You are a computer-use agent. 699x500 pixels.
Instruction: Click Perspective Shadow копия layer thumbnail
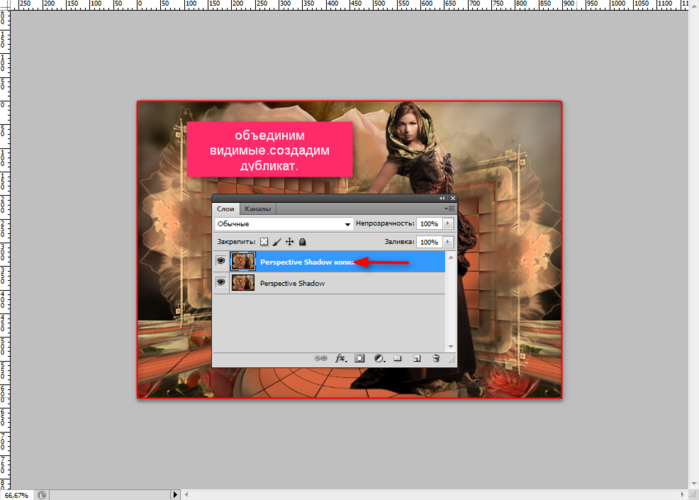(x=243, y=262)
